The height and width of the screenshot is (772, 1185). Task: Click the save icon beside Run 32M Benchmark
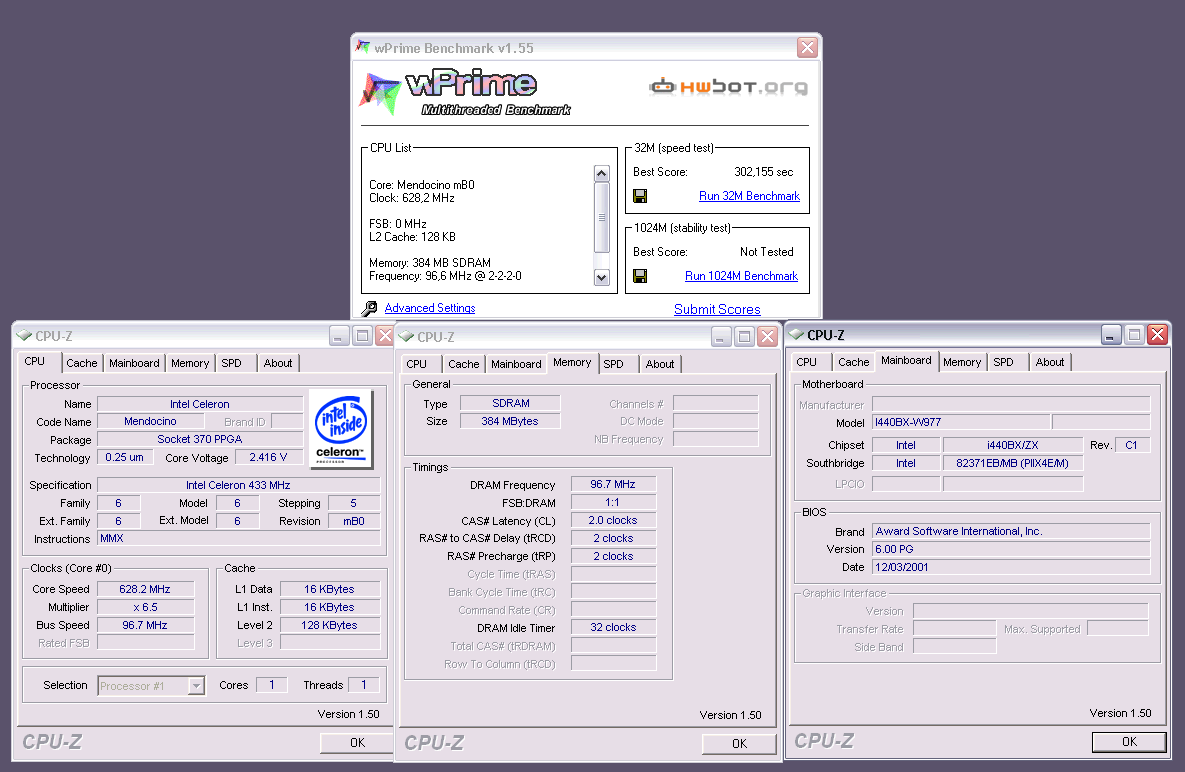pos(640,196)
